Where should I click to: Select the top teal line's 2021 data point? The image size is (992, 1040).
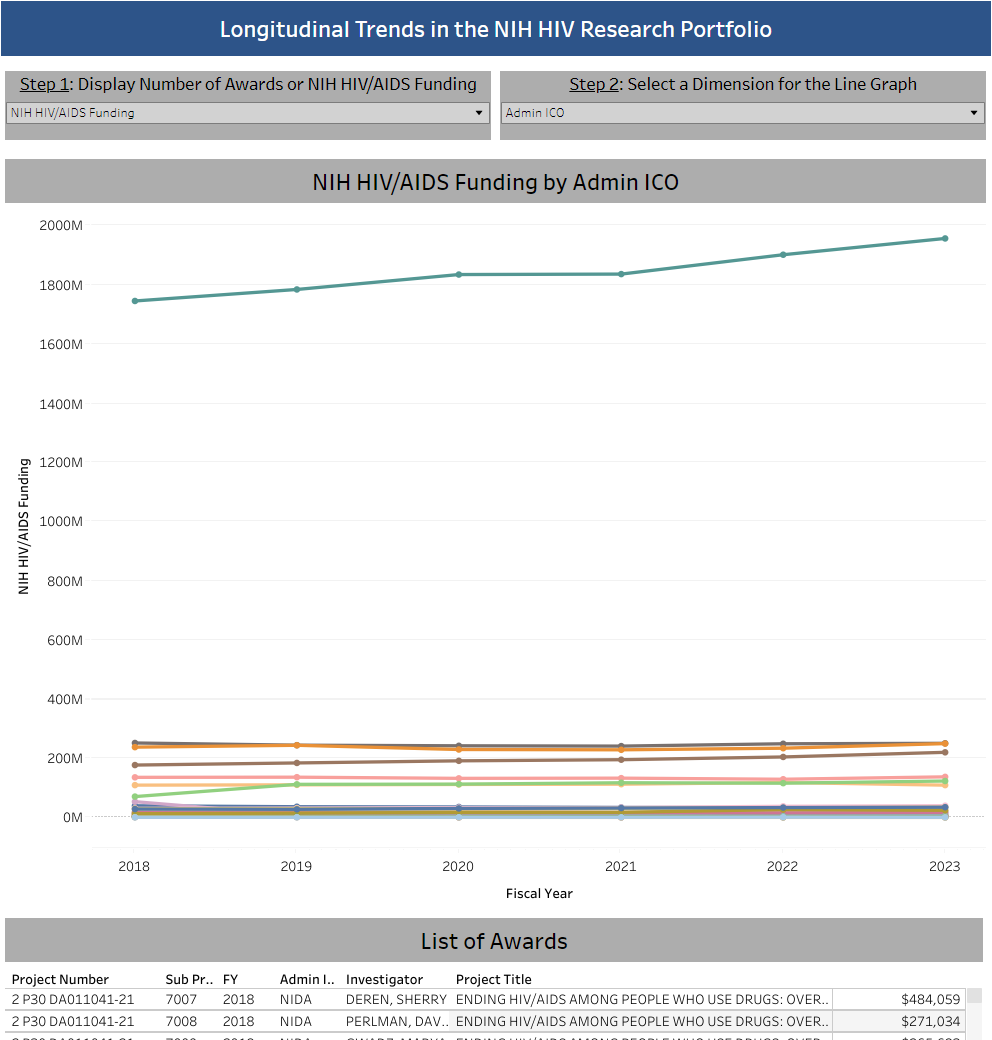coord(621,274)
